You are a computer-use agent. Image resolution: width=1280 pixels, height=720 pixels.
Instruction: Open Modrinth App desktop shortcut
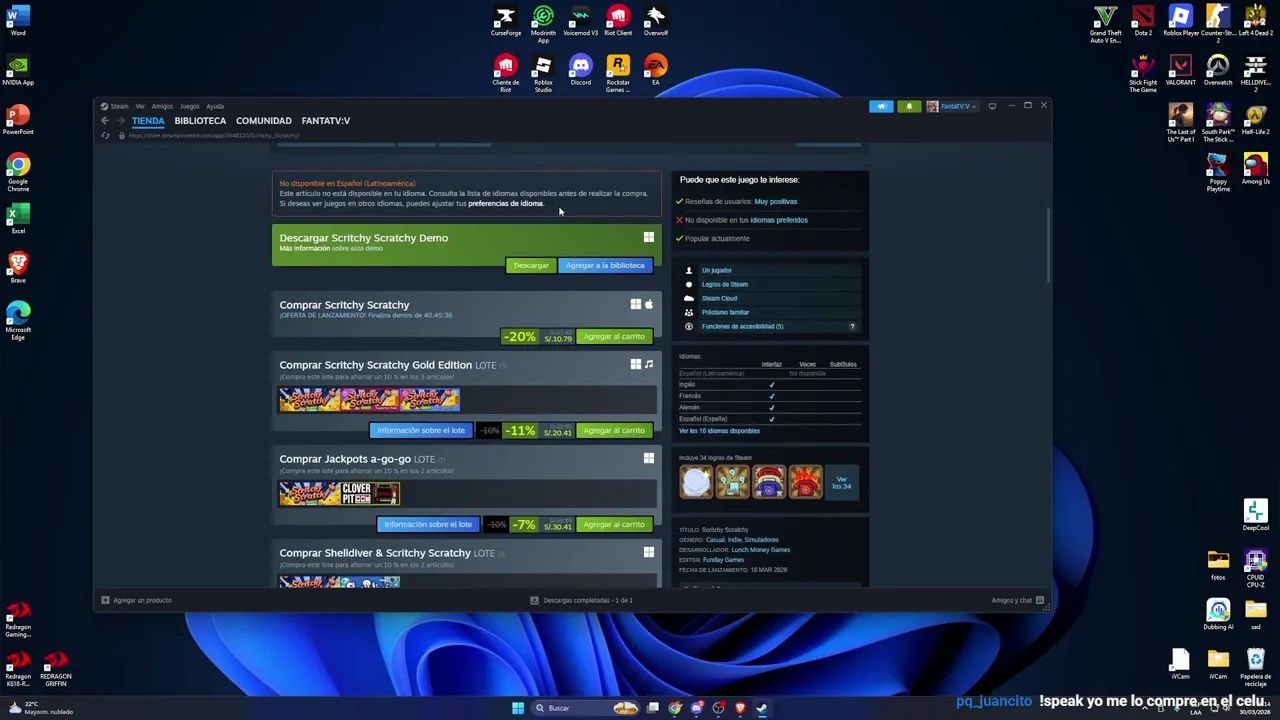click(543, 24)
